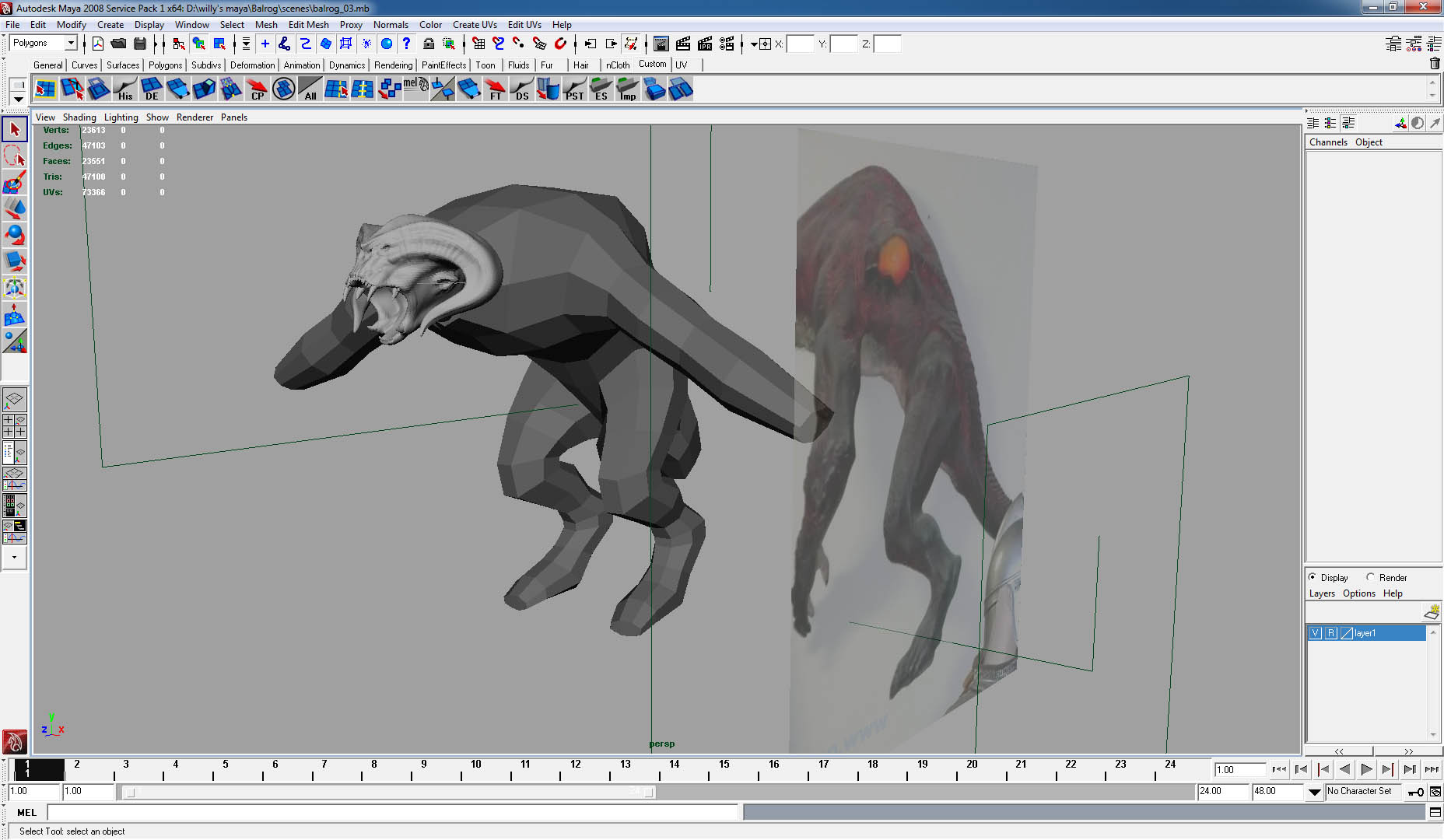Go to start of playback range
The image size is (1444, 840).
(x=1279, y=769)
